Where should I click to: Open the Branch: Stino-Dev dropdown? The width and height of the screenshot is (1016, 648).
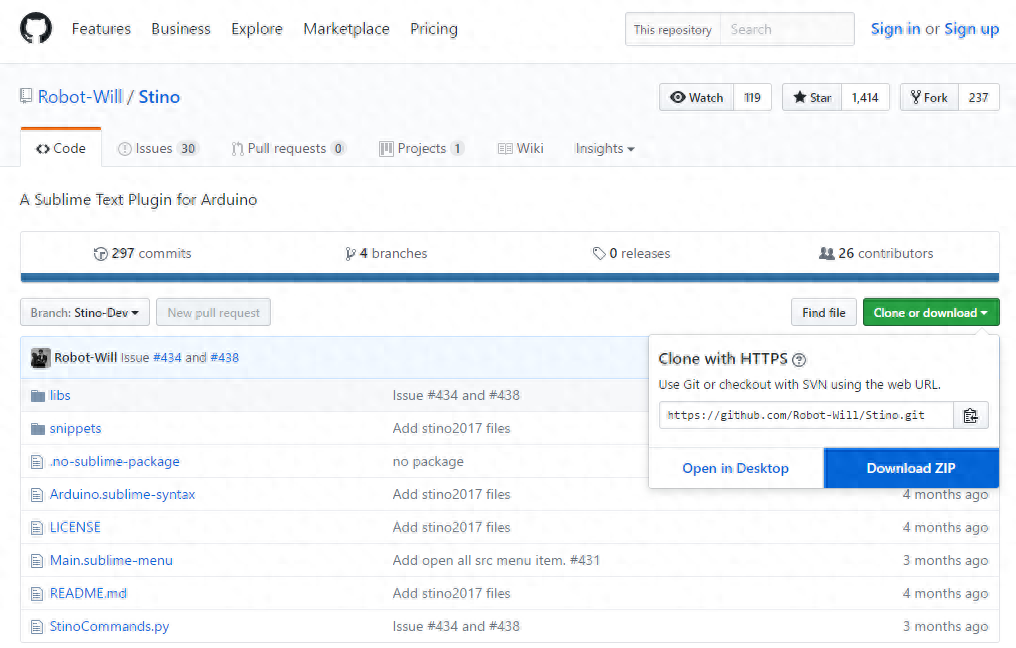85,312
